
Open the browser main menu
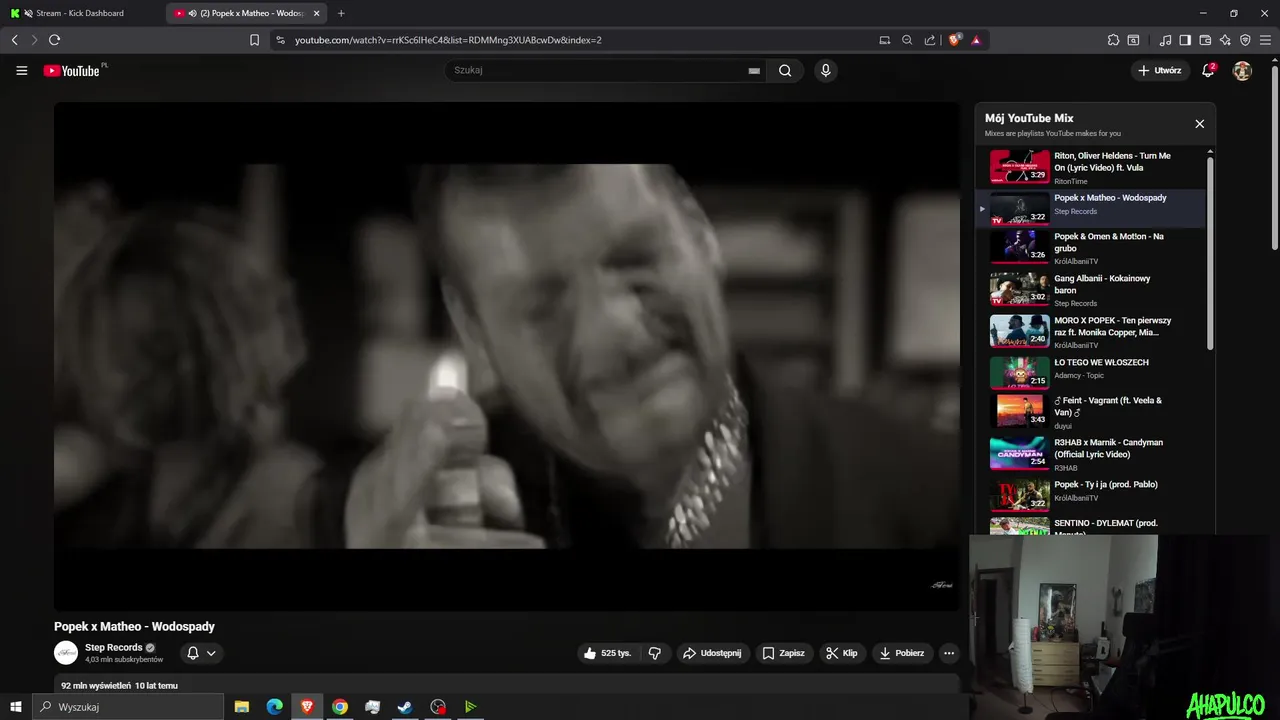(x=1265, y=40)
